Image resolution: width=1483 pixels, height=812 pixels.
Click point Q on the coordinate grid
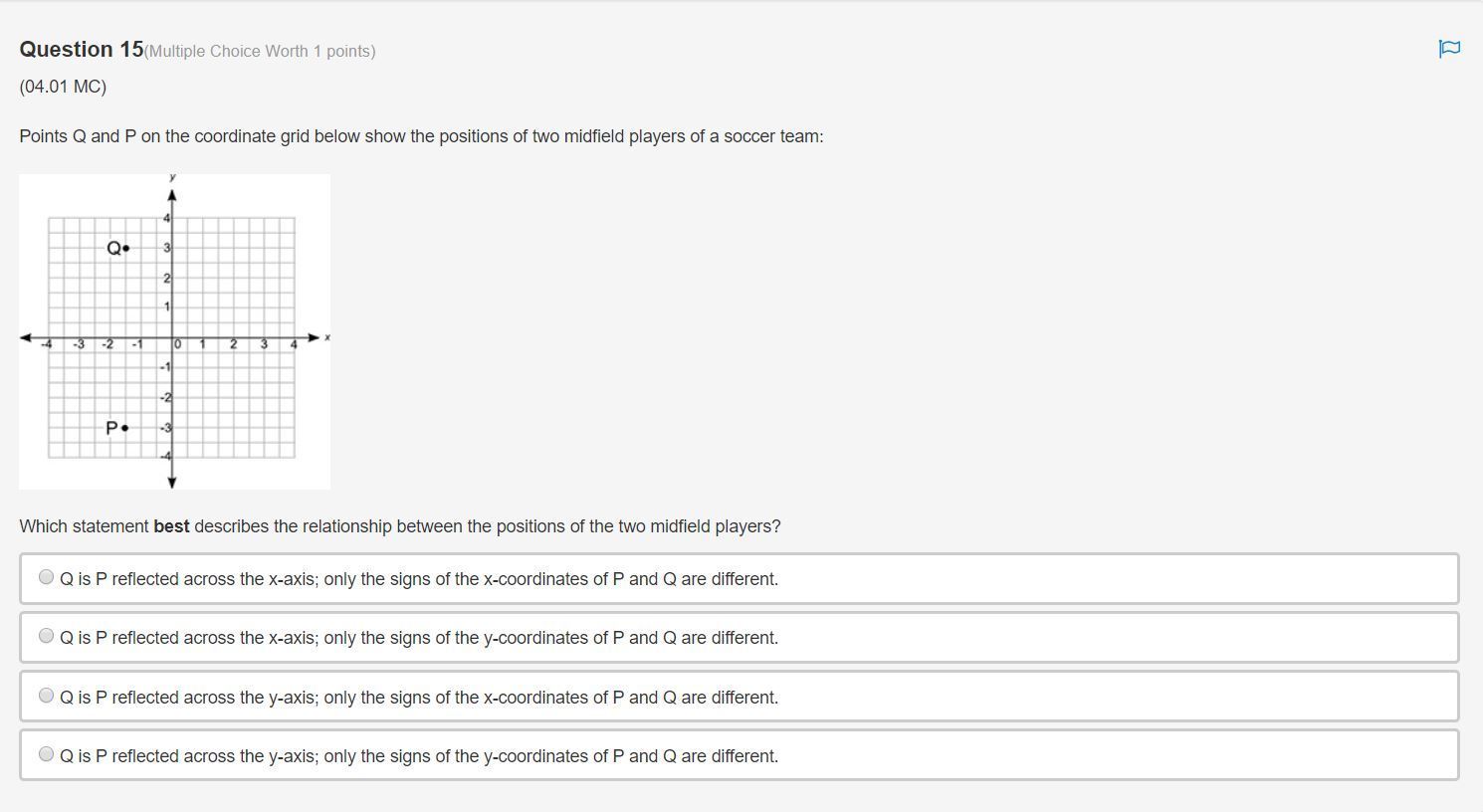point(126,248)
